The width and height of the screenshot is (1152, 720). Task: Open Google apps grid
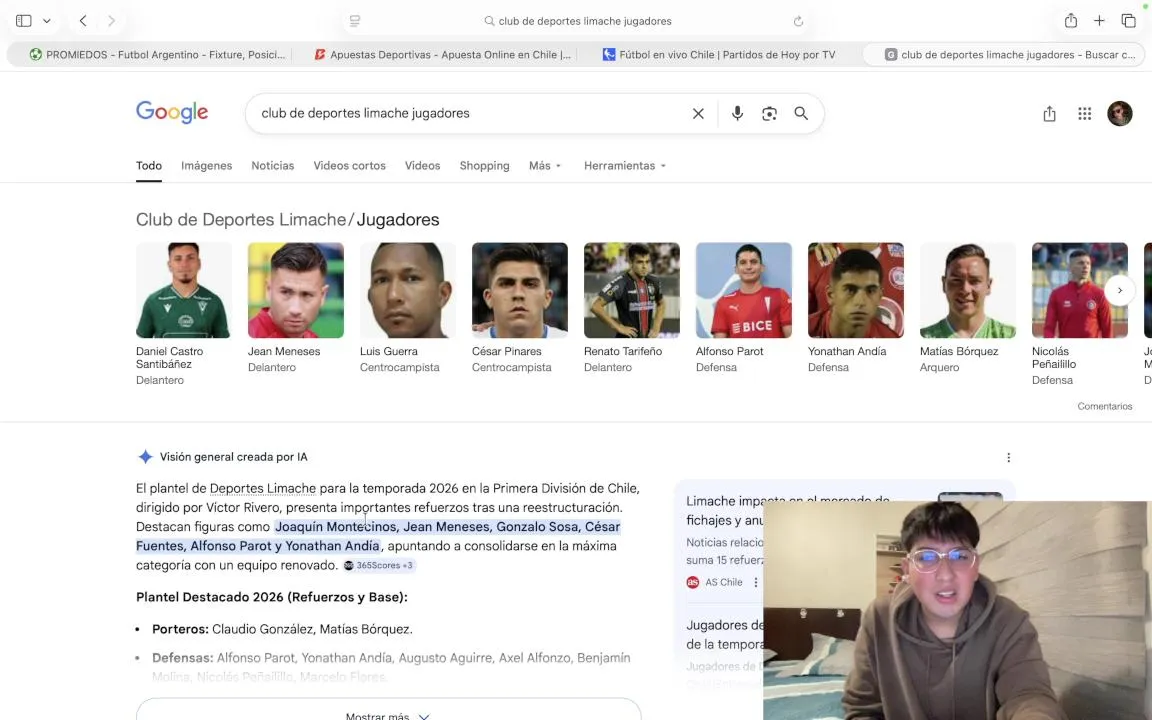pos(1084,113)
